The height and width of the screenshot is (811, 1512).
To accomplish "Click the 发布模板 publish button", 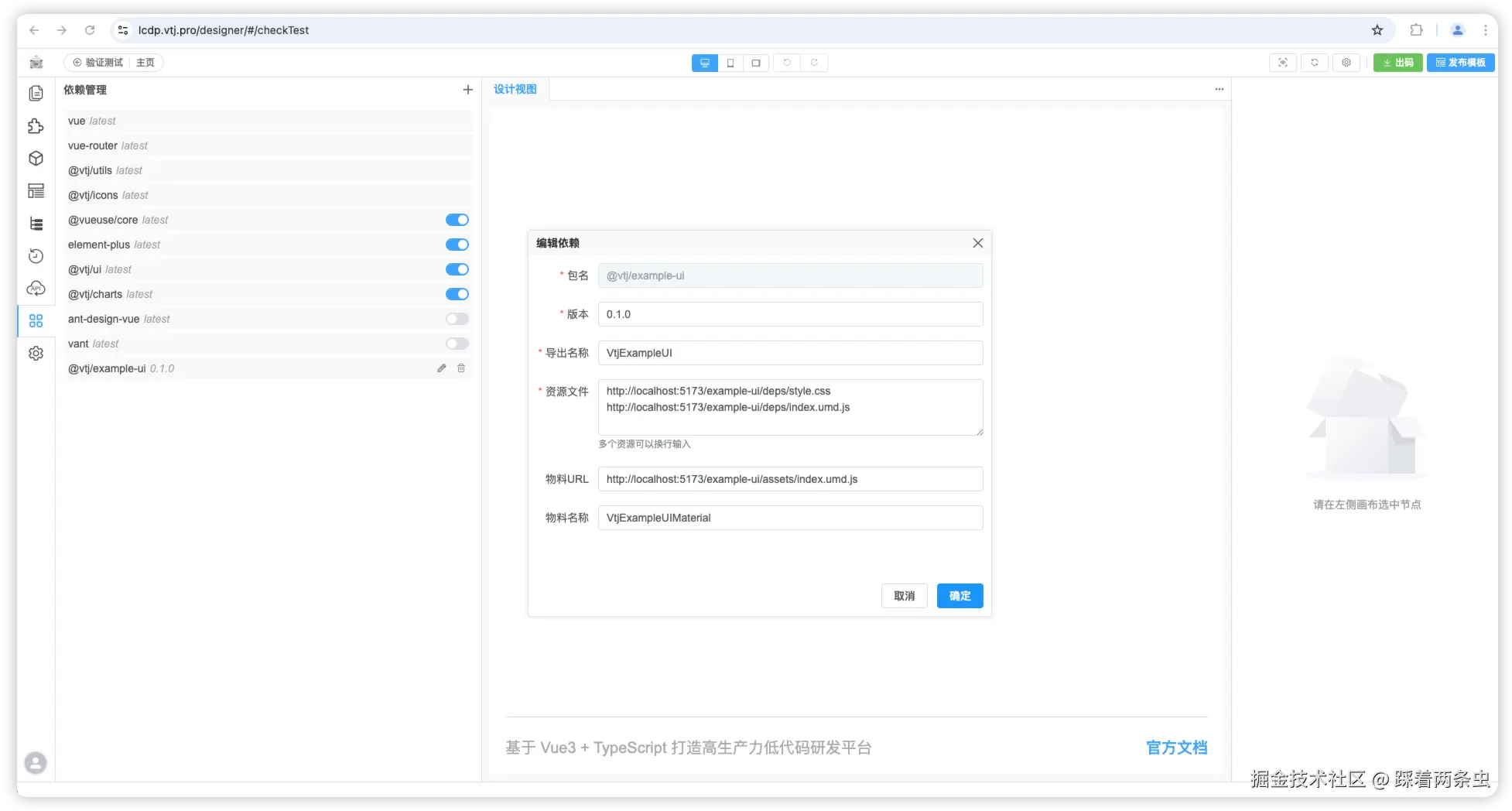I will (x=1461, y=63).
